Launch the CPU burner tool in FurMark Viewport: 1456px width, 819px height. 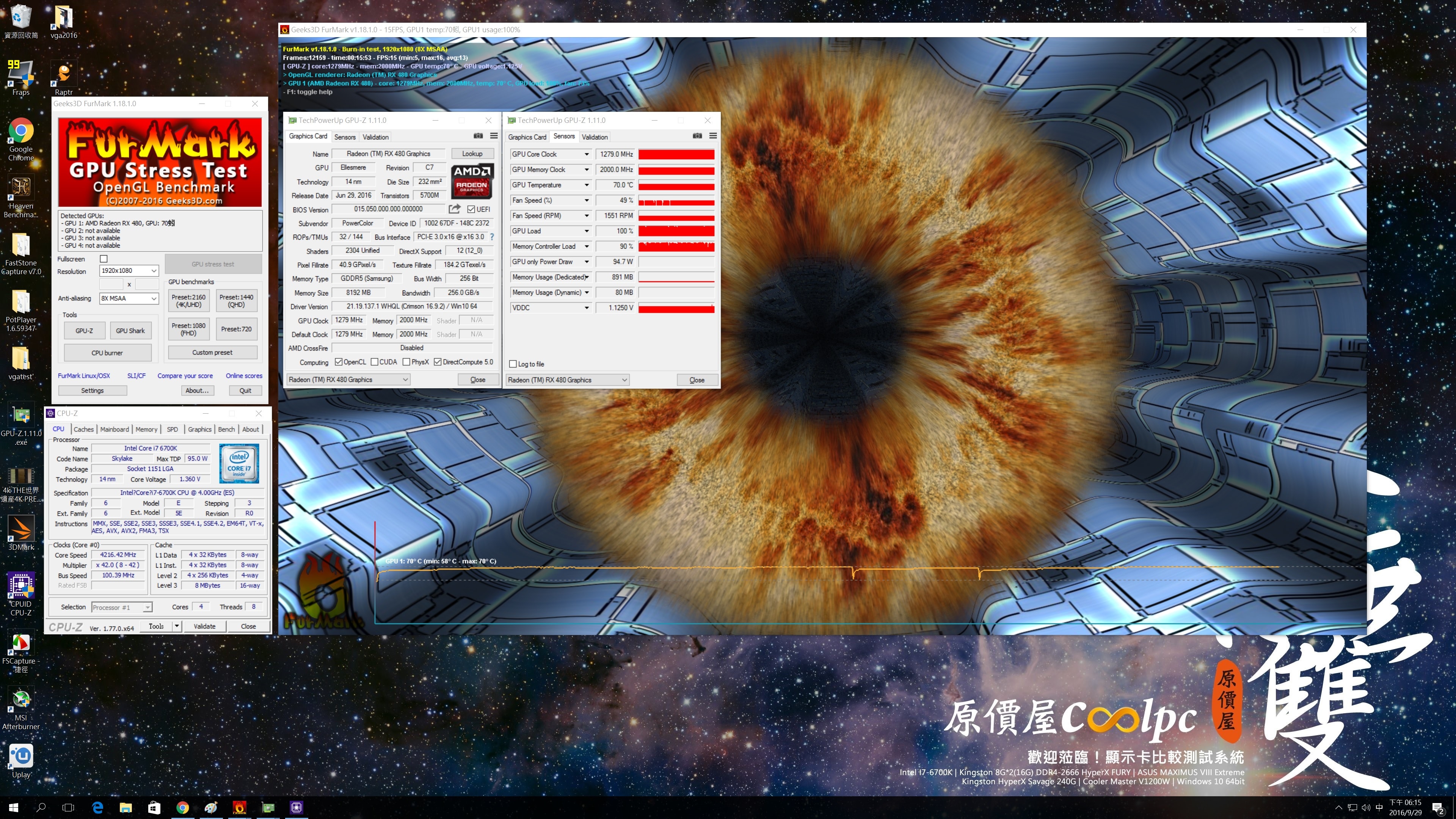click(107, 353)
